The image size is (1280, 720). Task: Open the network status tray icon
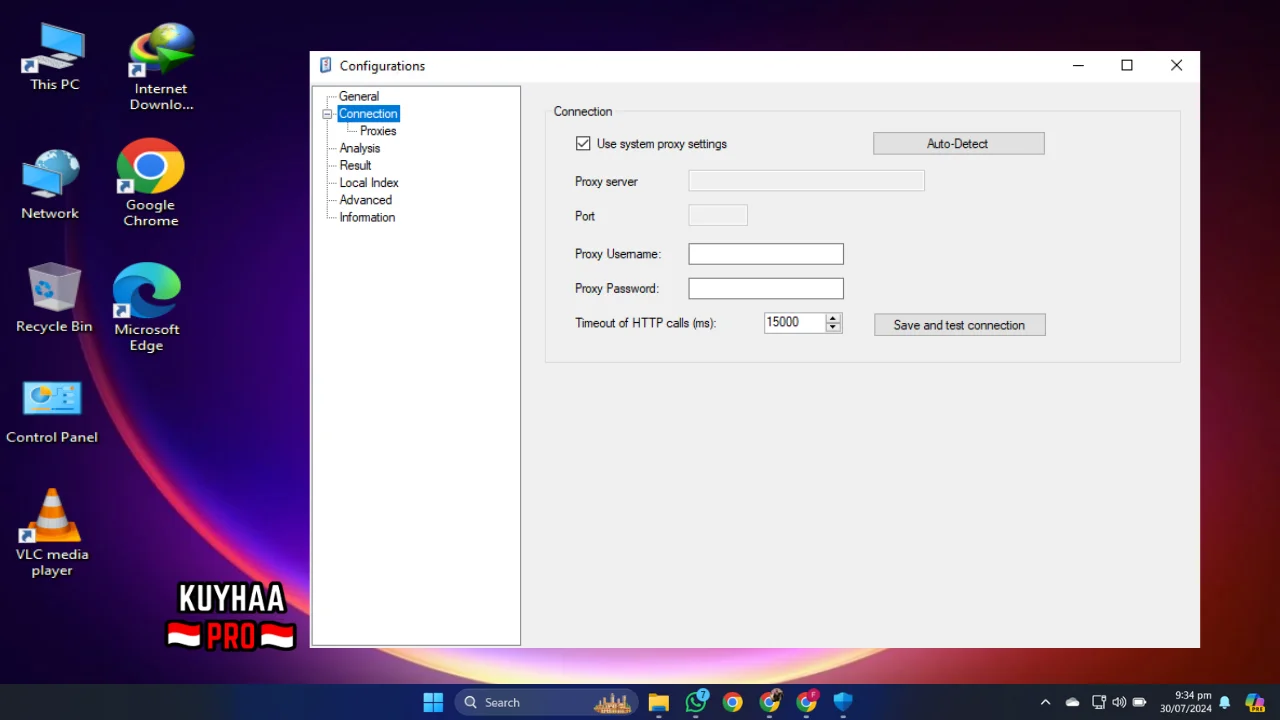click(1099, 702)
